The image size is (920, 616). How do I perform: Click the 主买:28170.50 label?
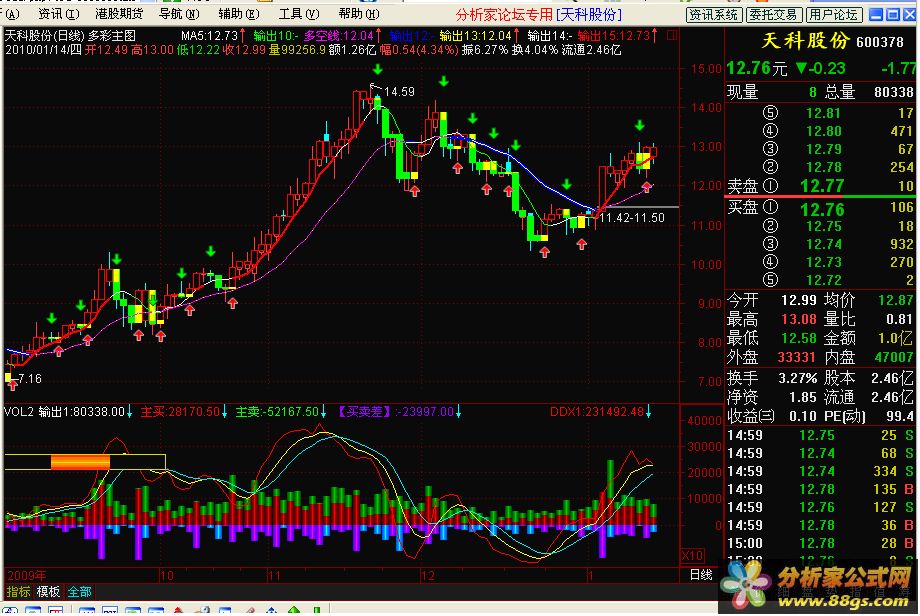(x=180, y=412)
